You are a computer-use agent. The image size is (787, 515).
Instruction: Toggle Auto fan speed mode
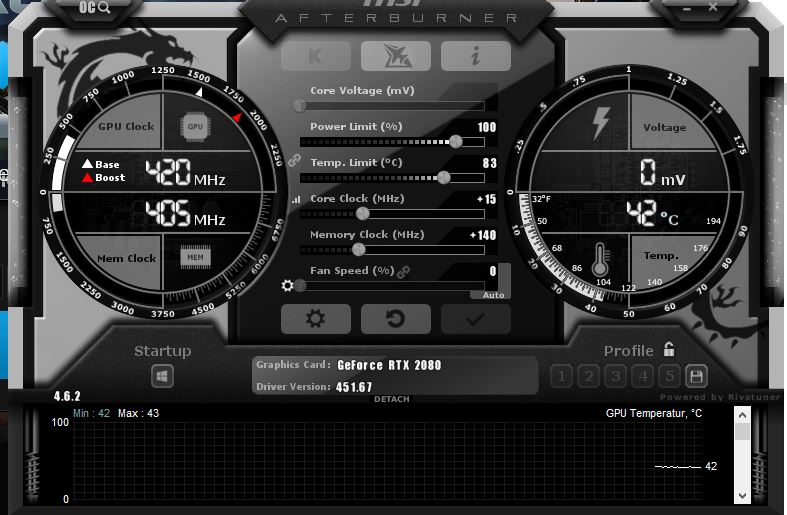pyautogui.click(x=493, y=295)
